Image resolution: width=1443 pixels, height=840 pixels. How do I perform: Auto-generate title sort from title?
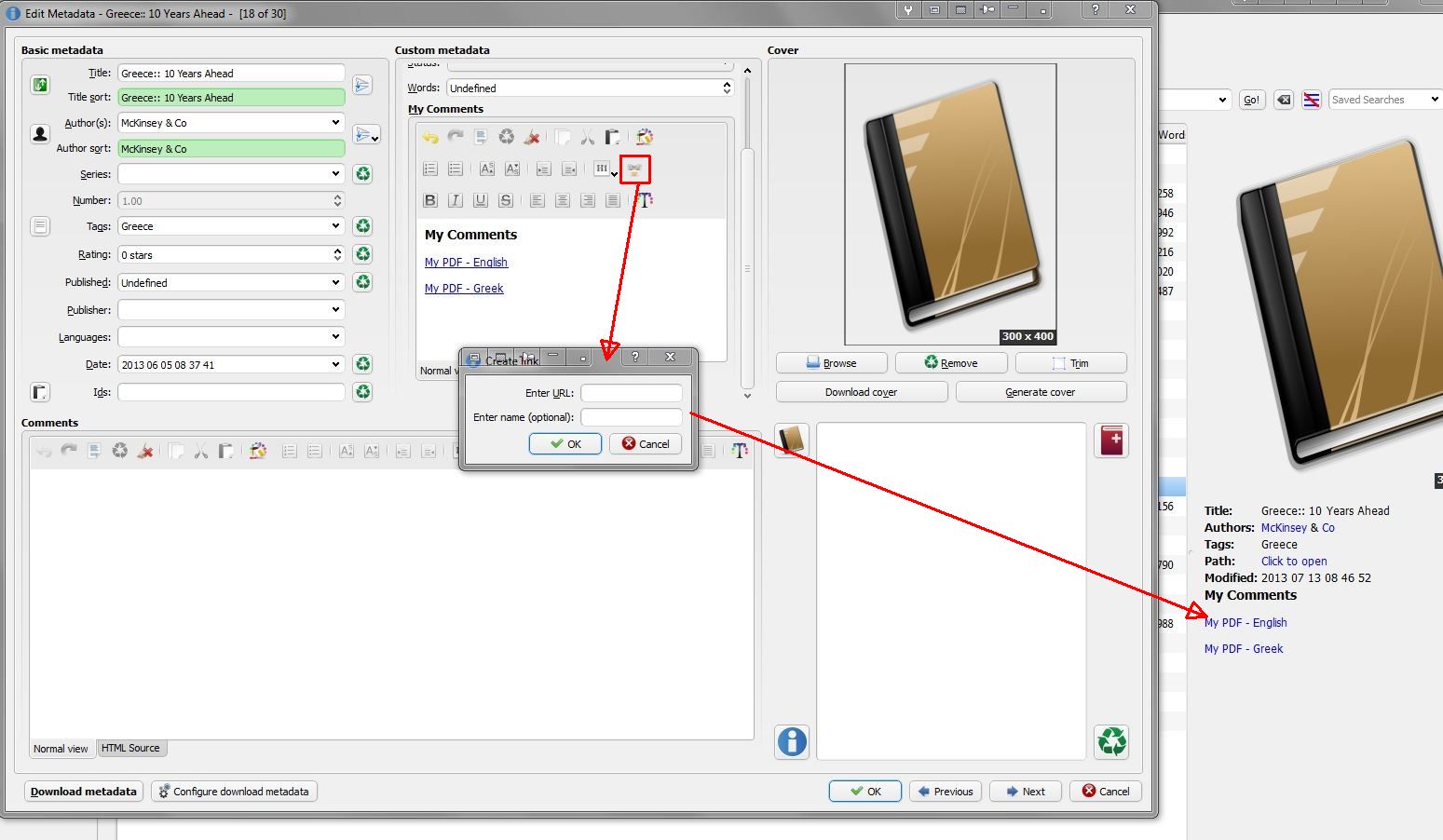click(x=362, y=85)
